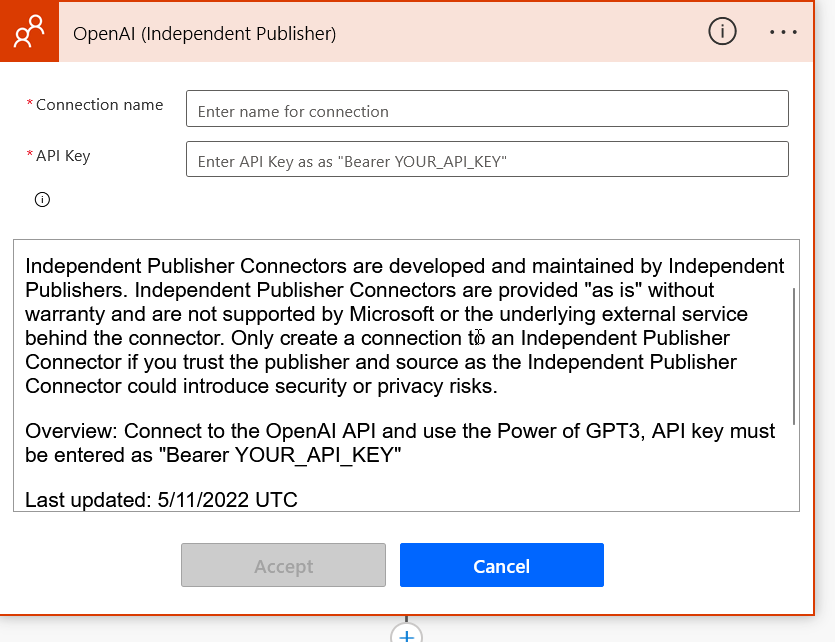Focus the API Key input field
835x642 pixels.
point(487,159)
